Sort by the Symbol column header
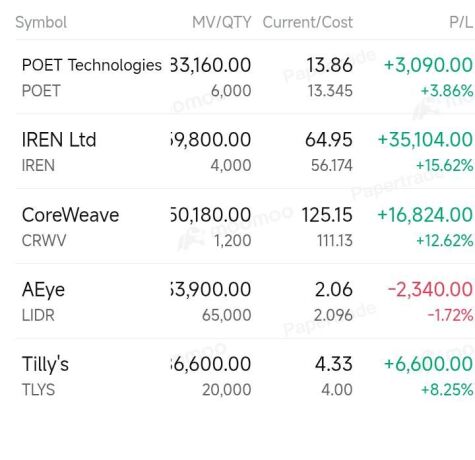This screenshot has height=460, width=475. click(41, 23)
